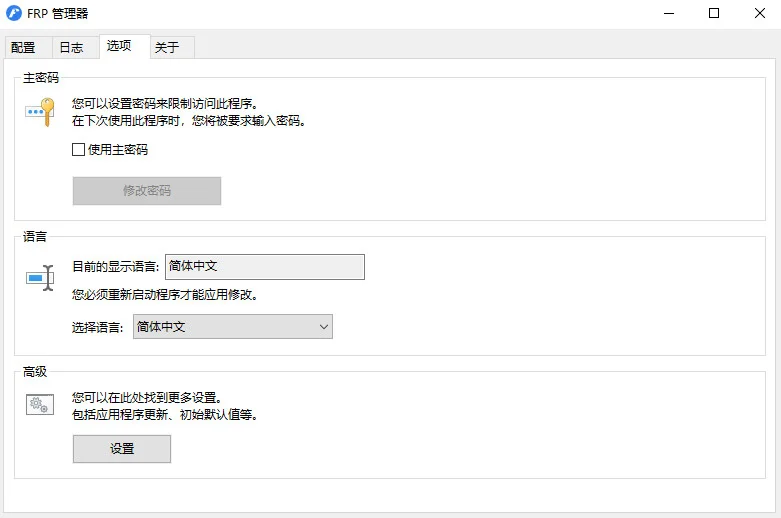
Task: Click the 修改密码 button
Action: coord(147,191)
